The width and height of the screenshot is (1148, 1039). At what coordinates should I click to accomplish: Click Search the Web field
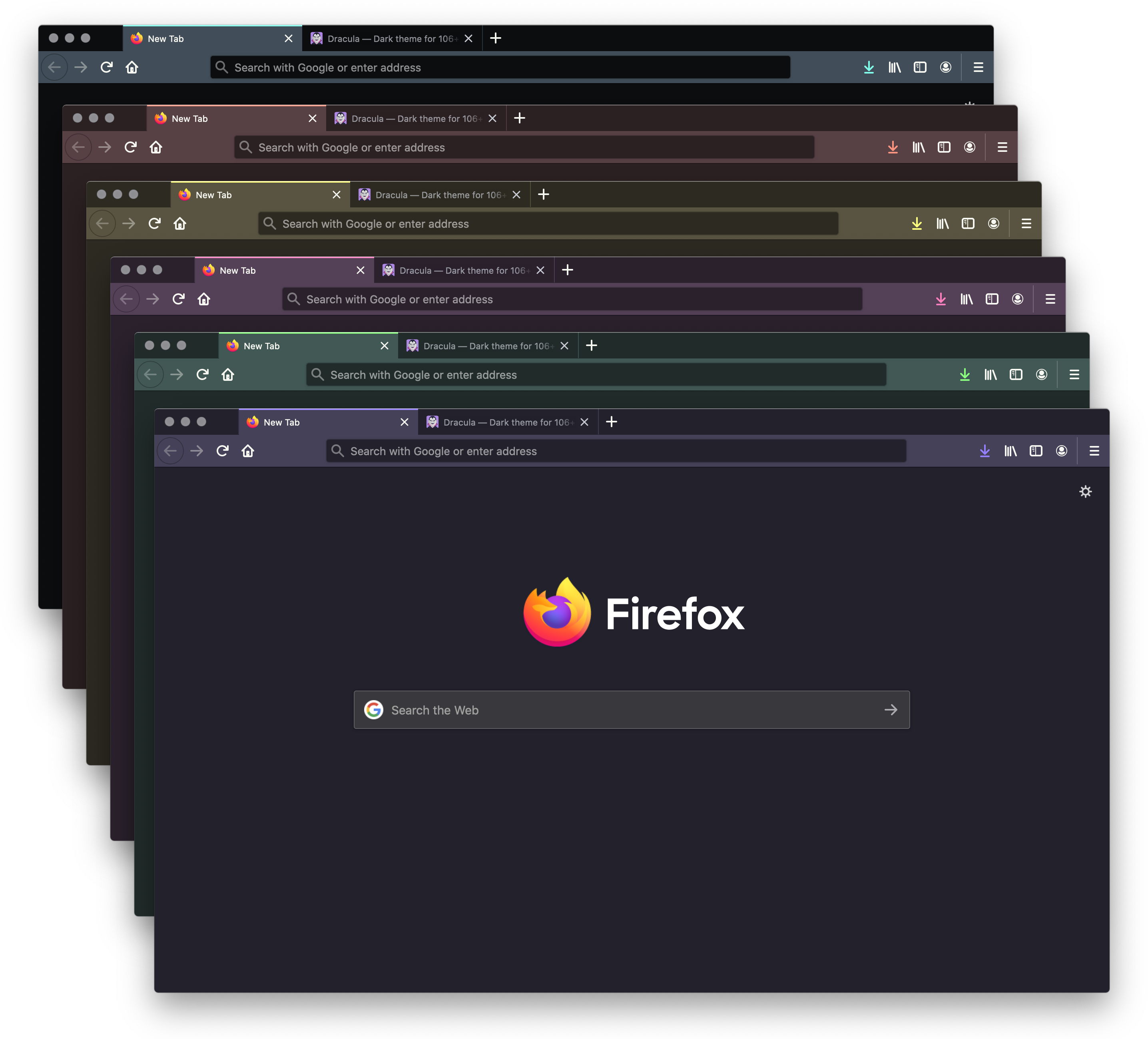coord(632,710)
